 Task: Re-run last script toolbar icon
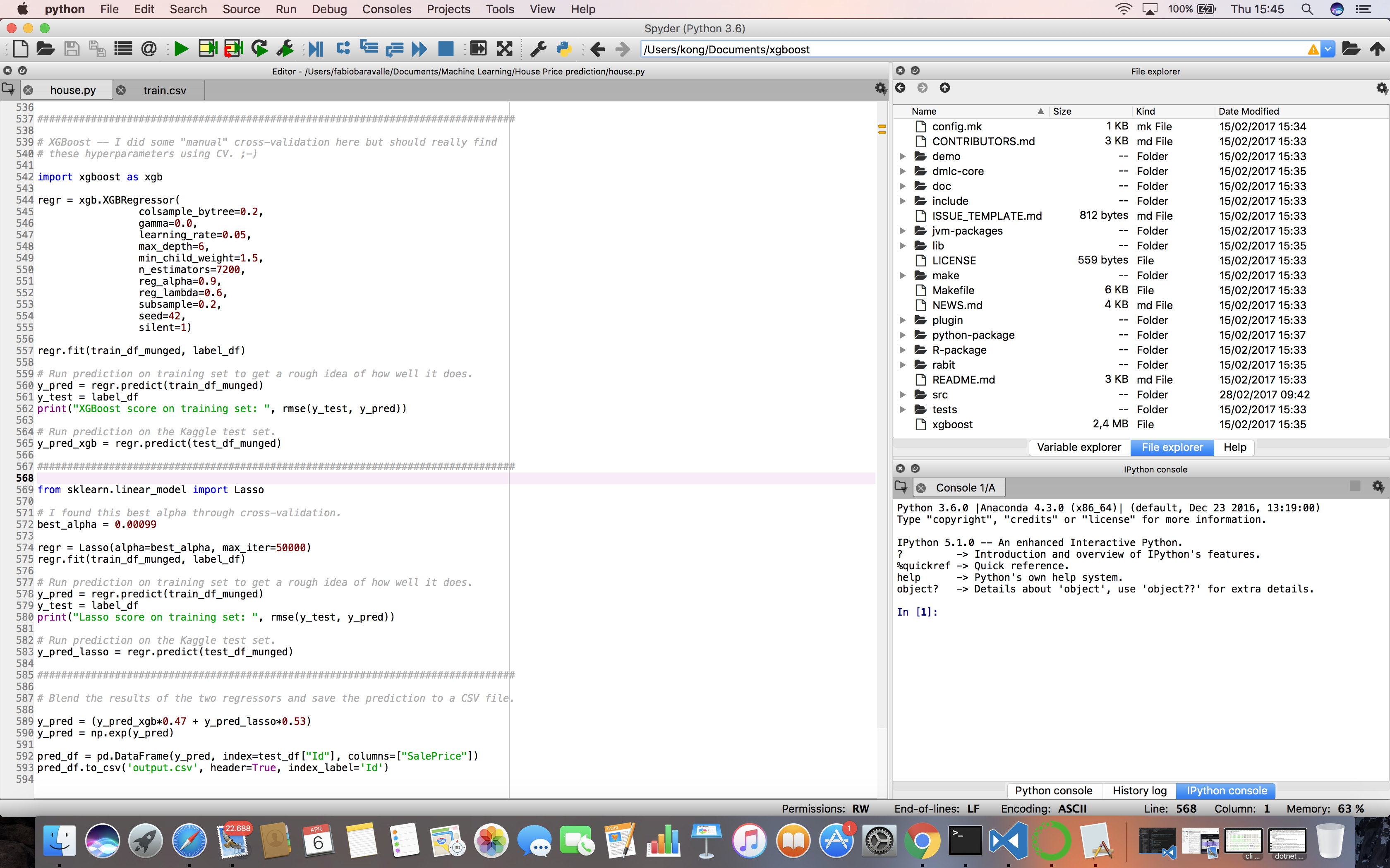pos(259,49)
